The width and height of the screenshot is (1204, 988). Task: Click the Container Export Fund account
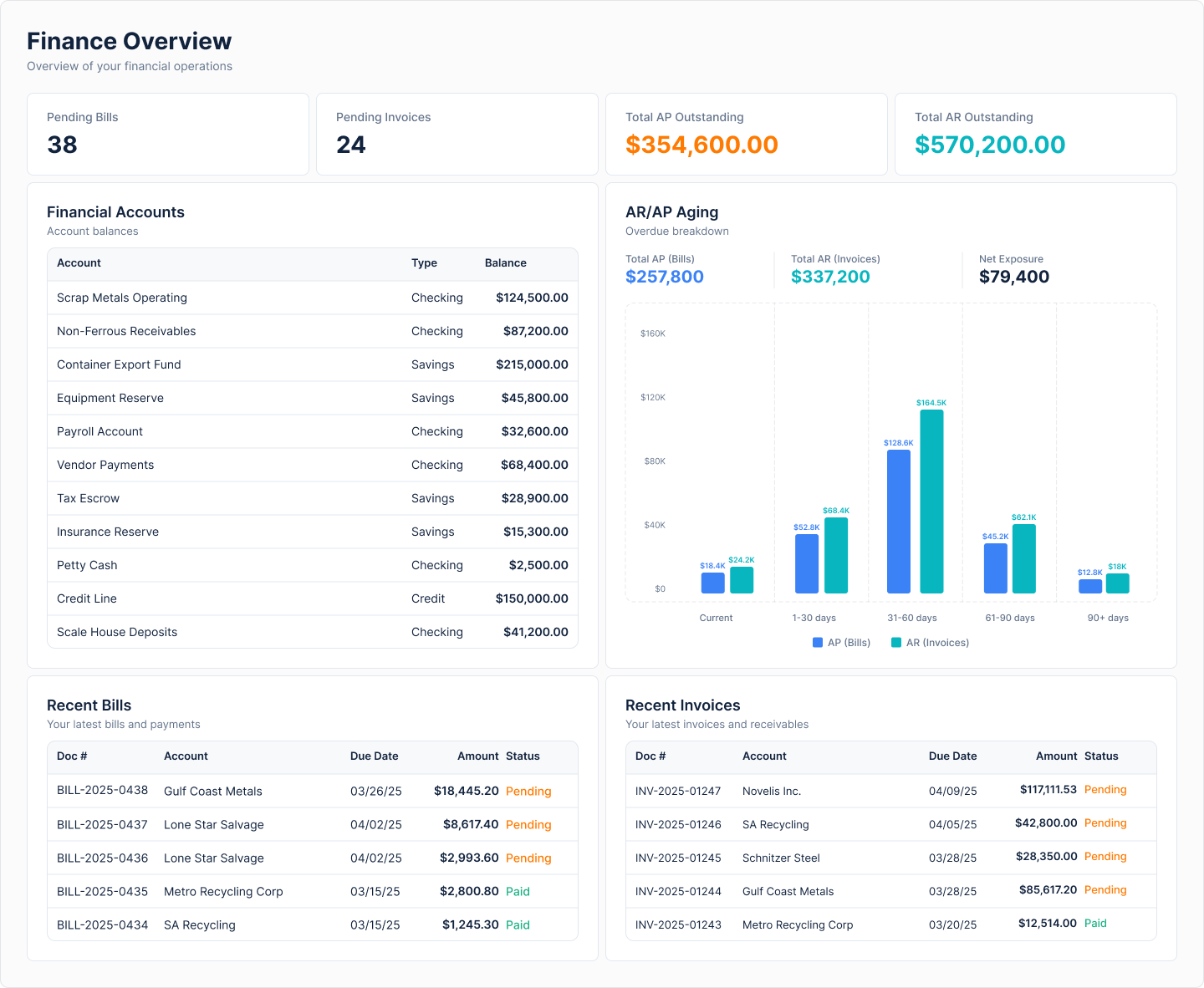(313, 364)
